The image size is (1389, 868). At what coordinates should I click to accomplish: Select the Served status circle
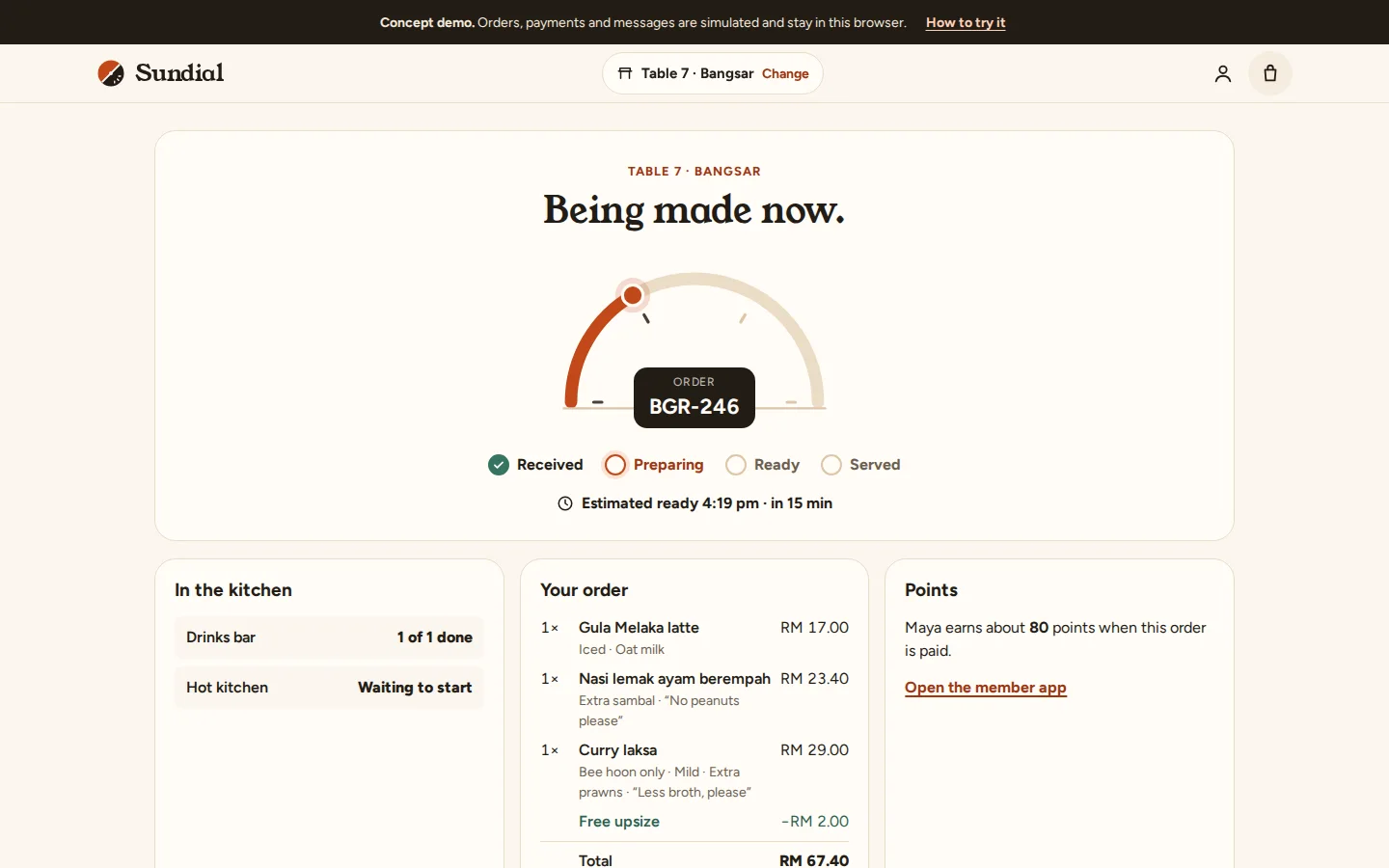coord(831,465)
